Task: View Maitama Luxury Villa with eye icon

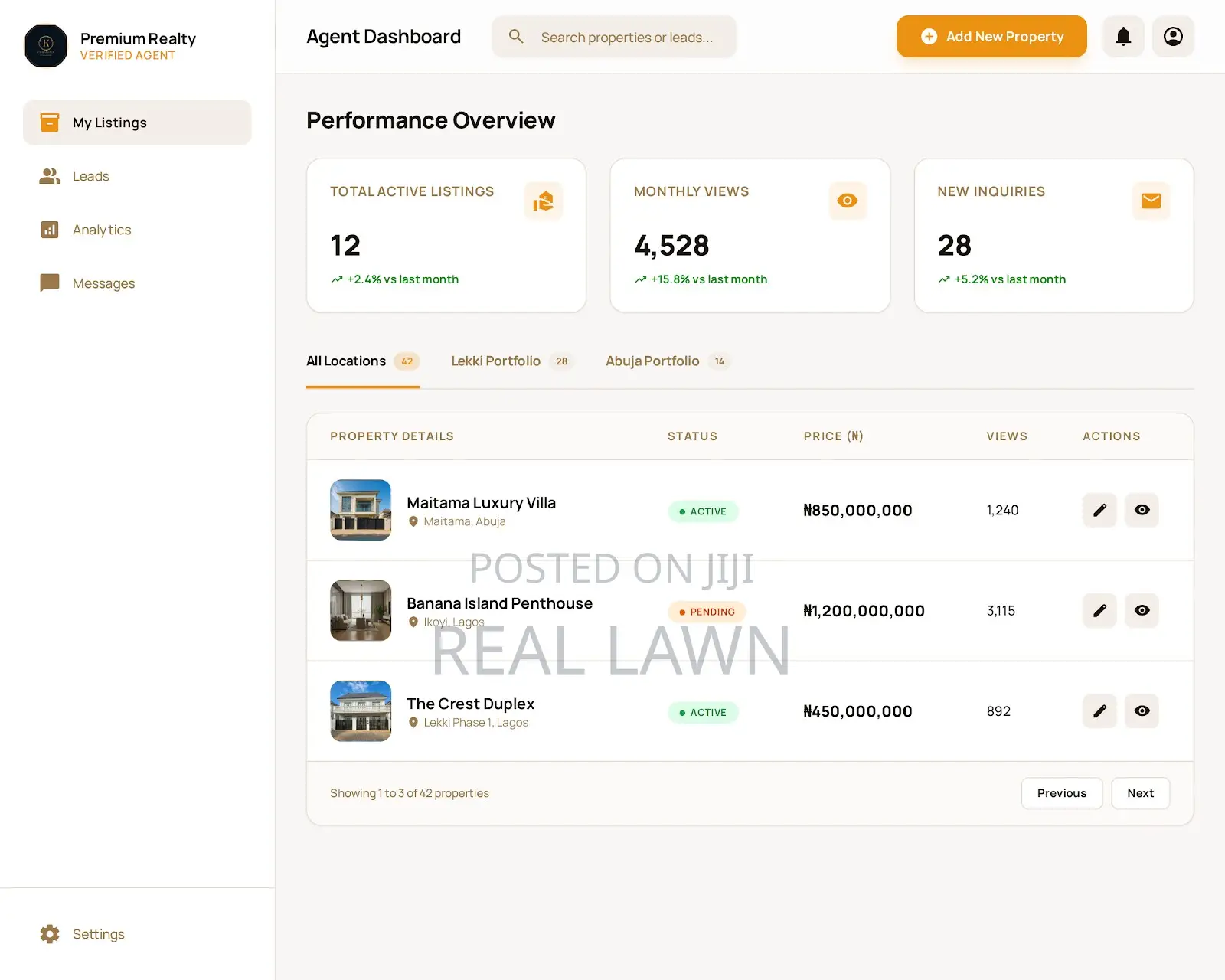Action: (x=1142, y=510)
